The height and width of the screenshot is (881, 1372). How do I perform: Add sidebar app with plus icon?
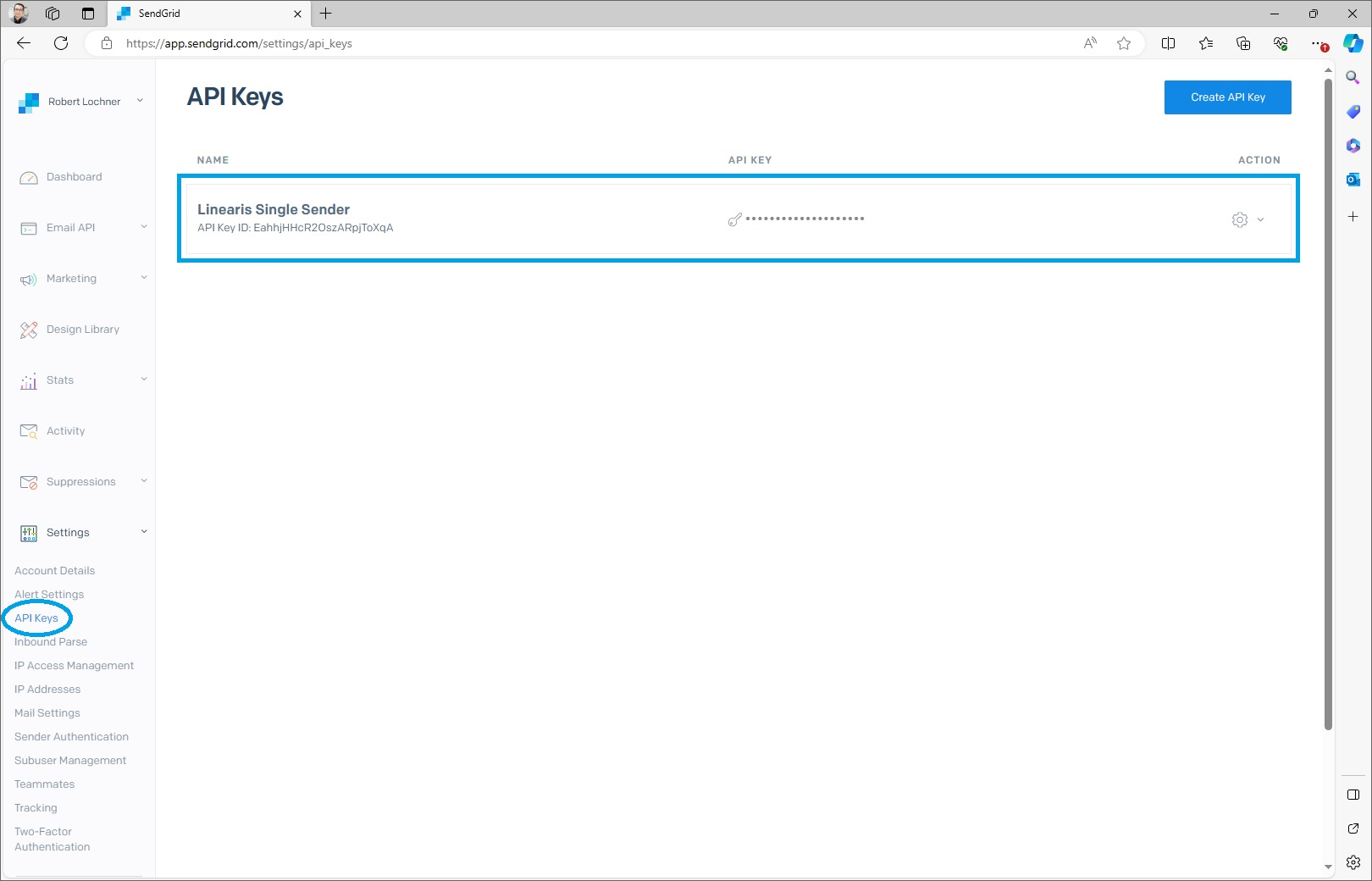[1353, 217]
